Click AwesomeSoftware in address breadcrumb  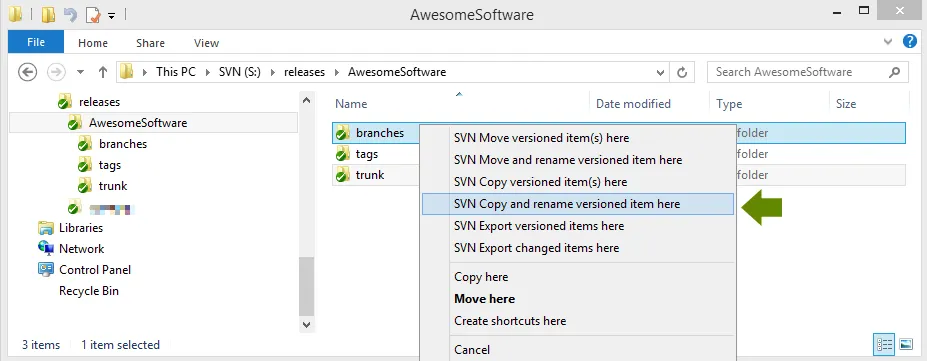pyautogui.click(x=397, y=72)
